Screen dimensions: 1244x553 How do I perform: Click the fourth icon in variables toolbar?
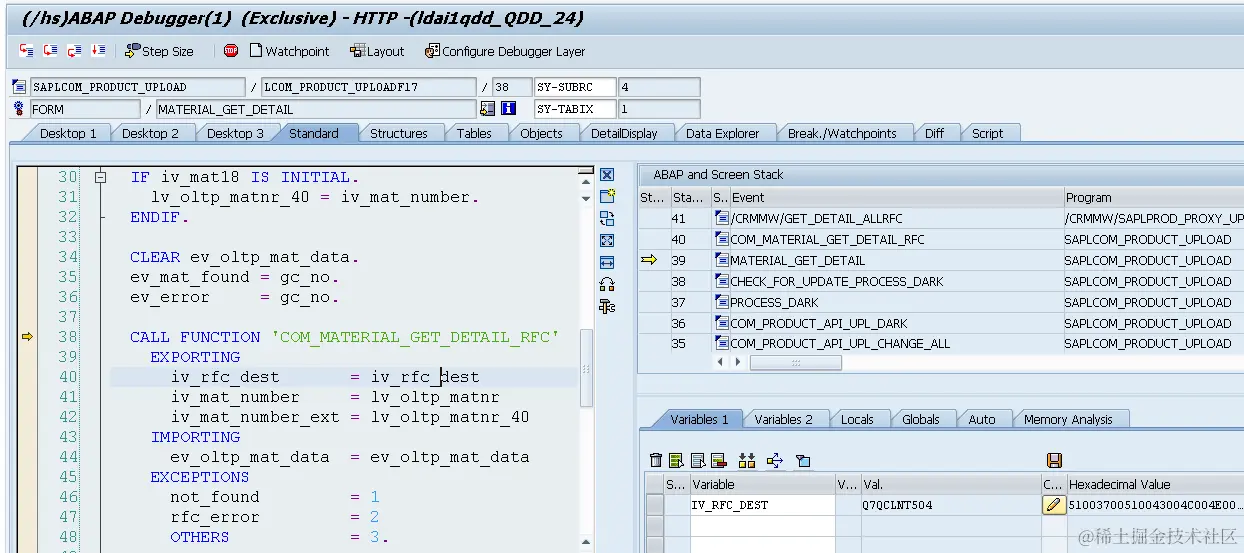coord(718,460)
